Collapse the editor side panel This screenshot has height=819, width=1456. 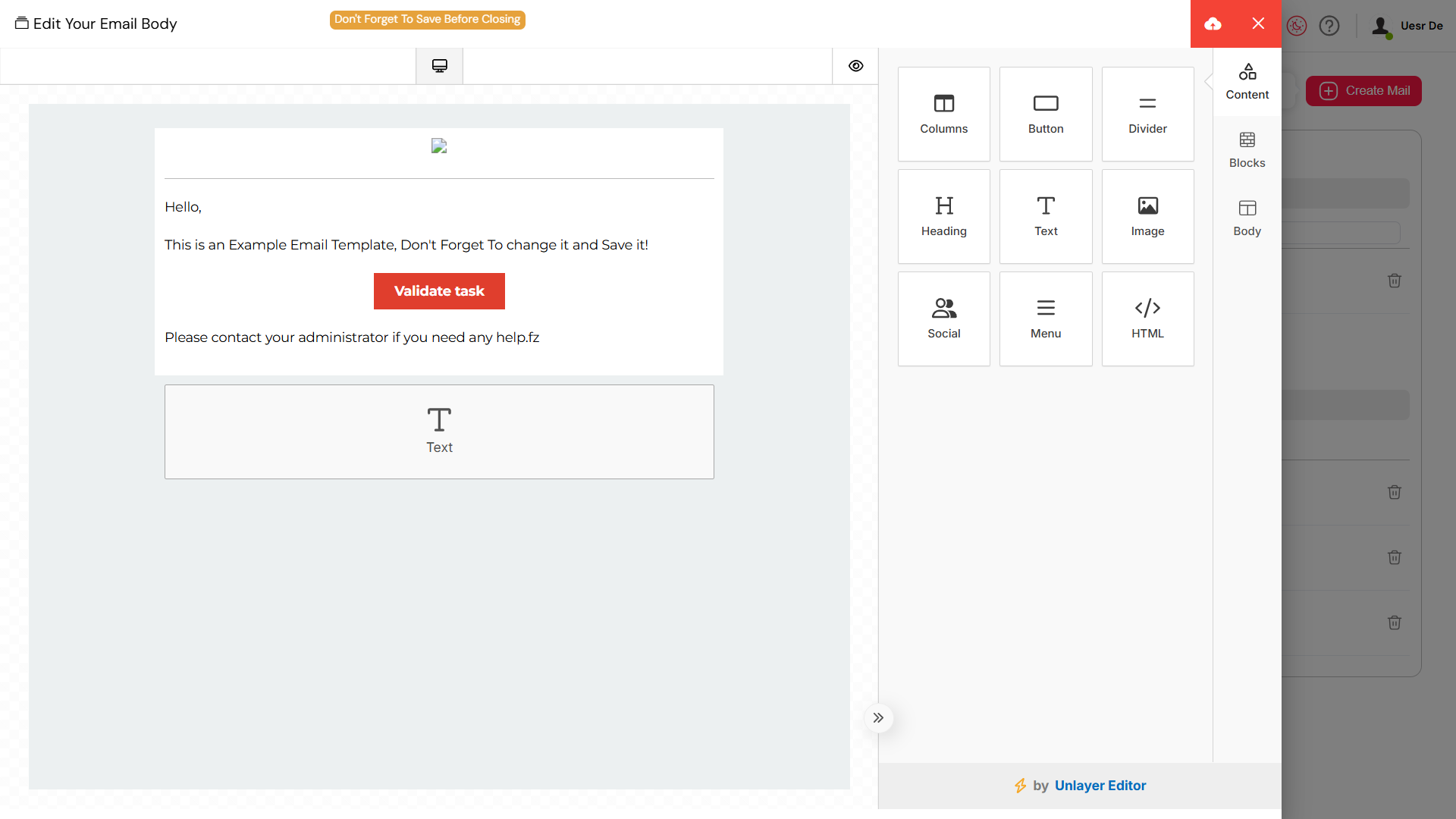(879, 717)
